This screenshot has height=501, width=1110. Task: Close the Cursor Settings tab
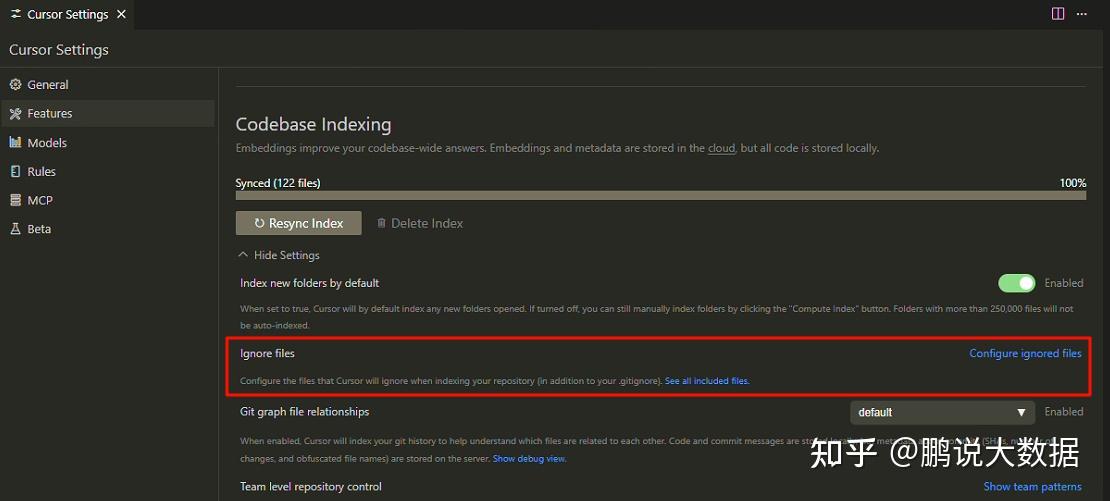121,15
